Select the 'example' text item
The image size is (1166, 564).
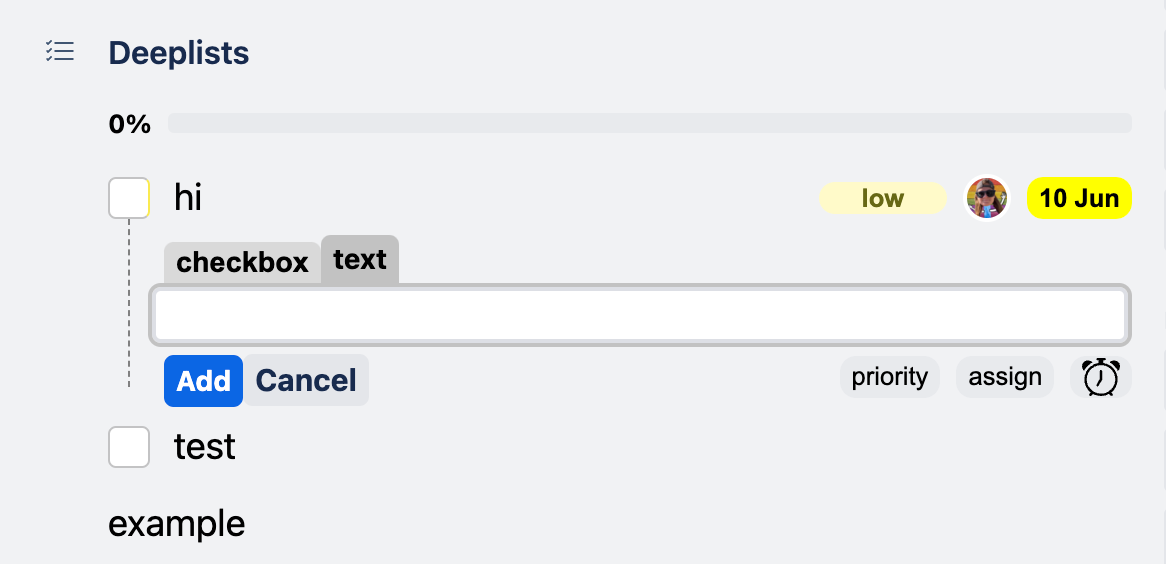pos(177,524)
